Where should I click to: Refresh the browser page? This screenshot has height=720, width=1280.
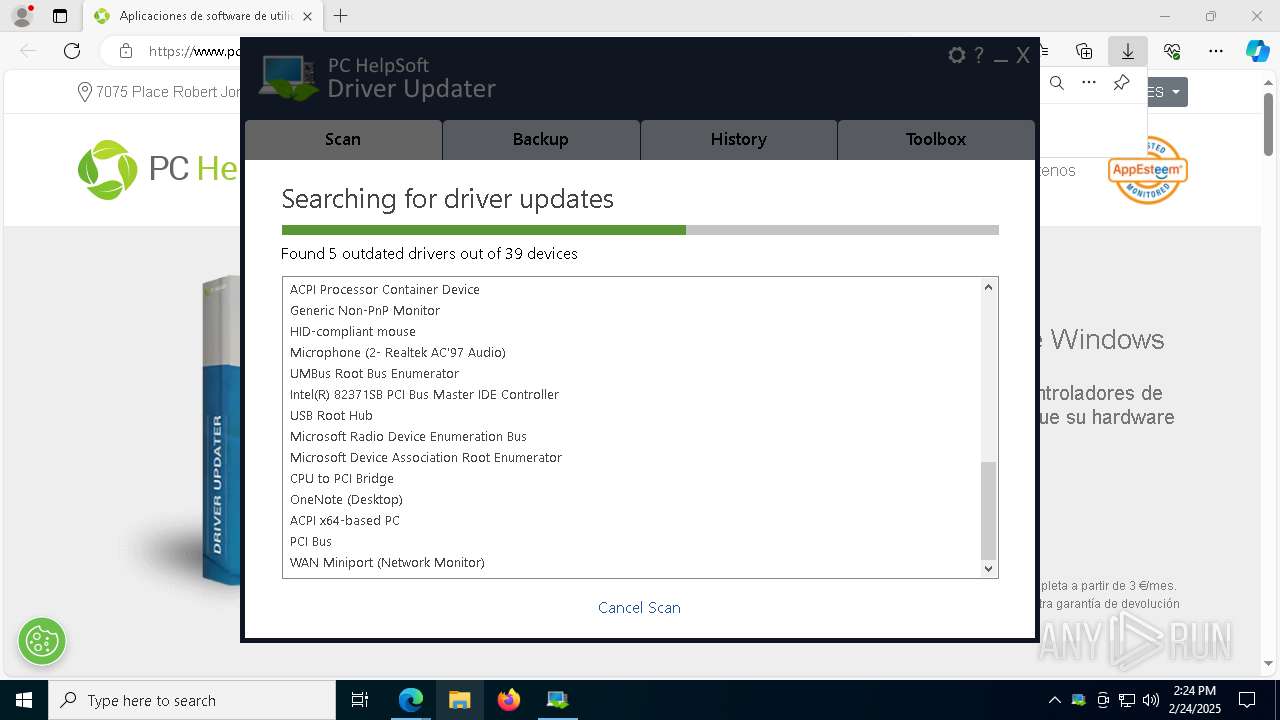coord(72,51)
